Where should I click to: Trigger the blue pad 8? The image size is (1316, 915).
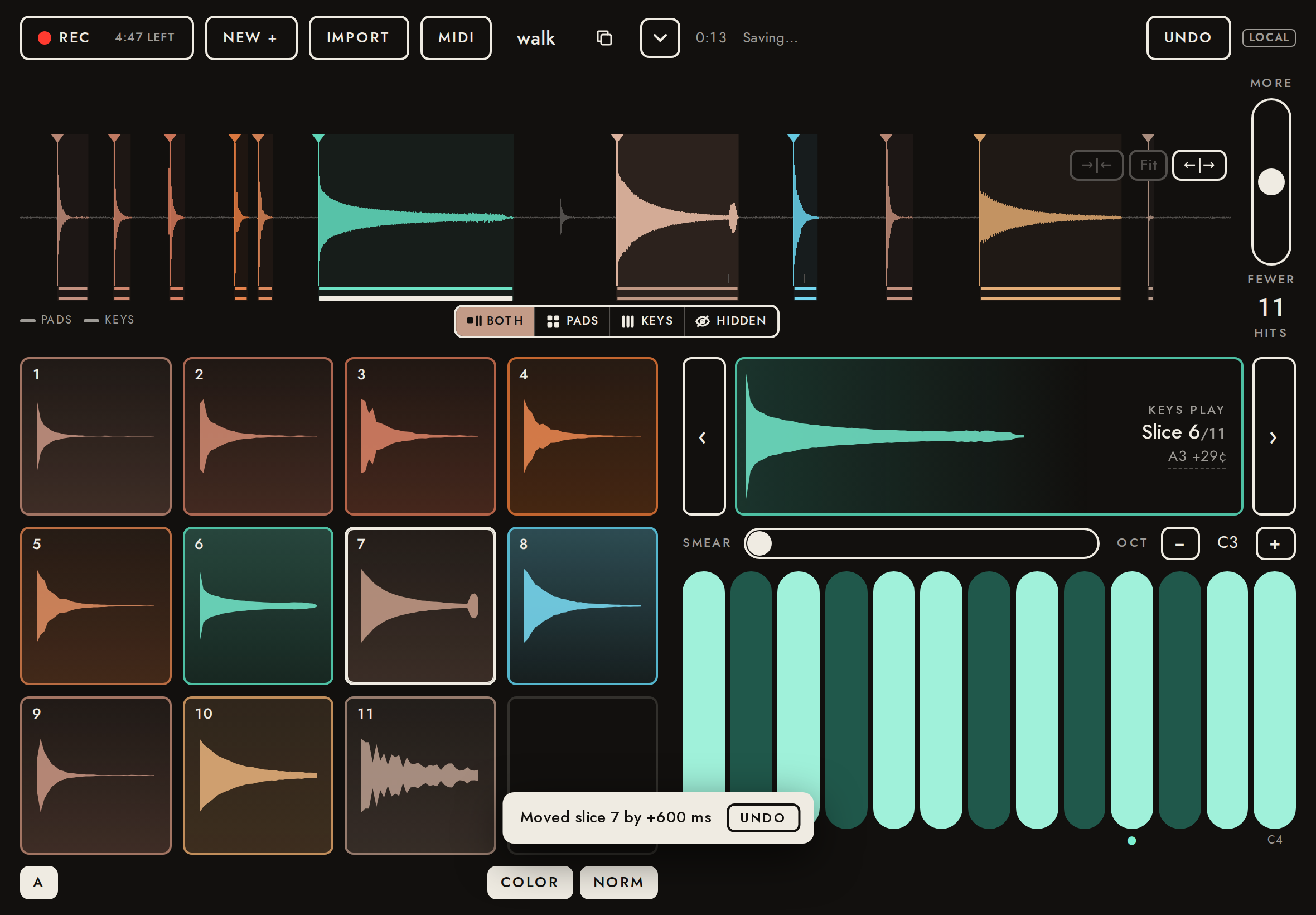tap(582, 606)
